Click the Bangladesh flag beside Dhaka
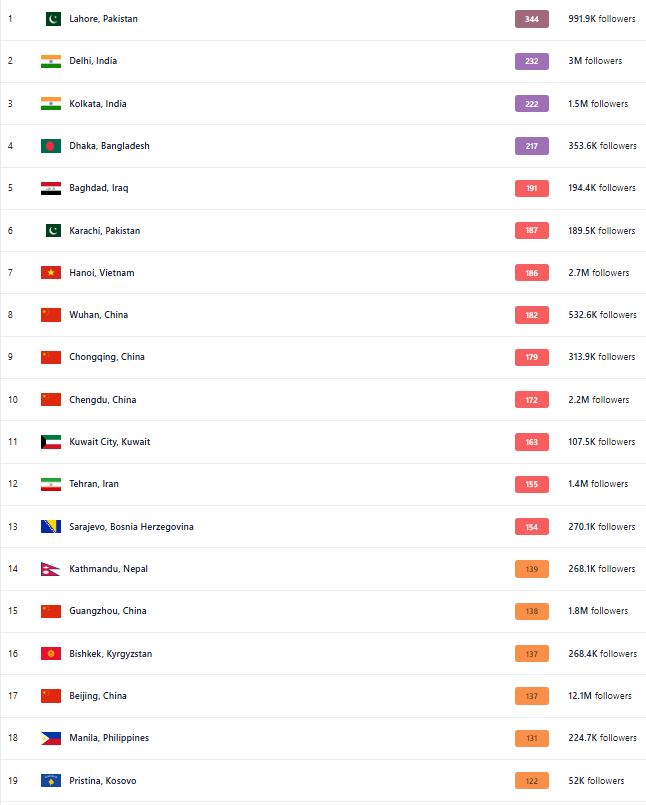This screenshot has width=646, height=805. pyautogui.click(x=51, y=146)
